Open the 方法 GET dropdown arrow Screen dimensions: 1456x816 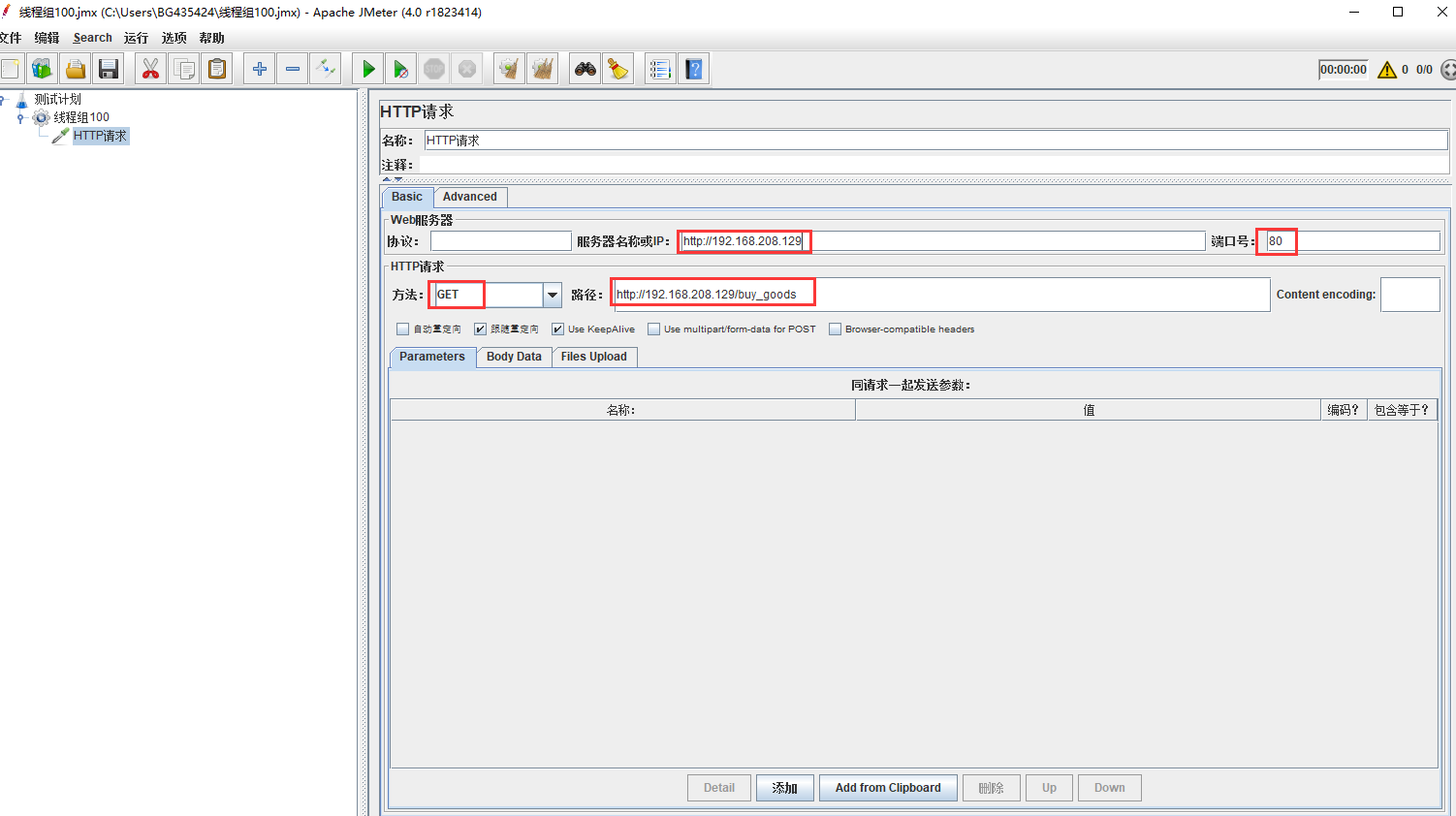[x=553, y=295]
